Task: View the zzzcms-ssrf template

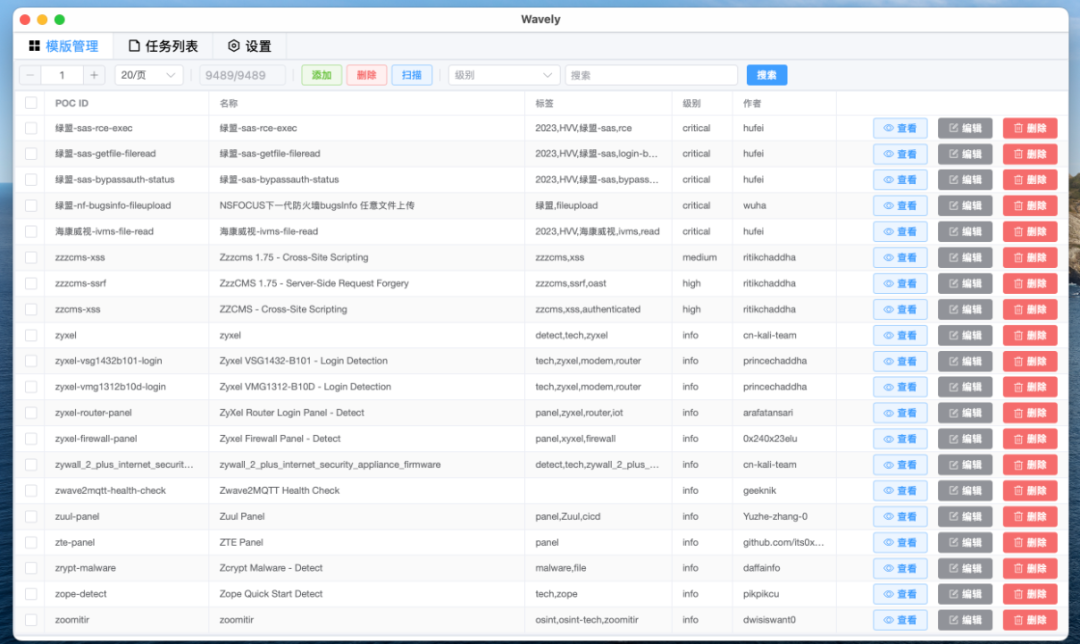Action: pyautogui.click(x=900, y=284)
